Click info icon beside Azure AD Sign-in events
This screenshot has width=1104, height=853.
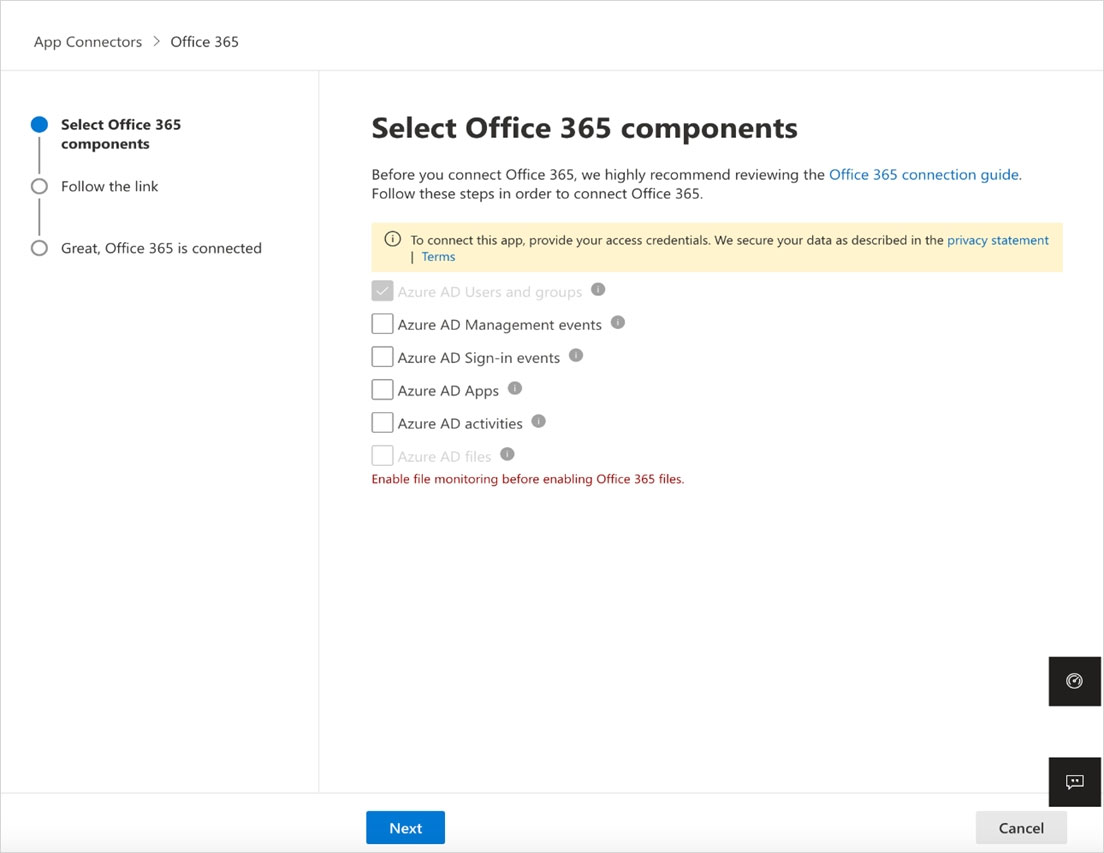click(576, 355)
